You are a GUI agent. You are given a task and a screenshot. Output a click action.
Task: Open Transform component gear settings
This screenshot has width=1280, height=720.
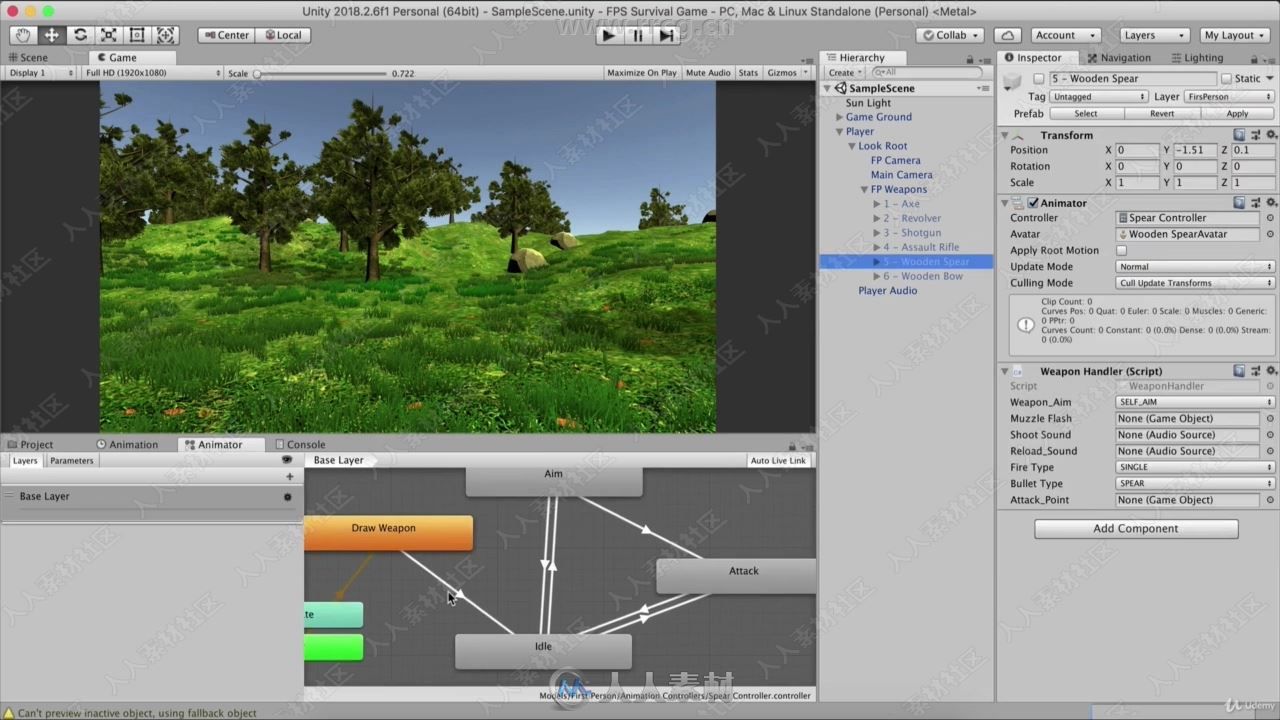(x=1271, y=135)
